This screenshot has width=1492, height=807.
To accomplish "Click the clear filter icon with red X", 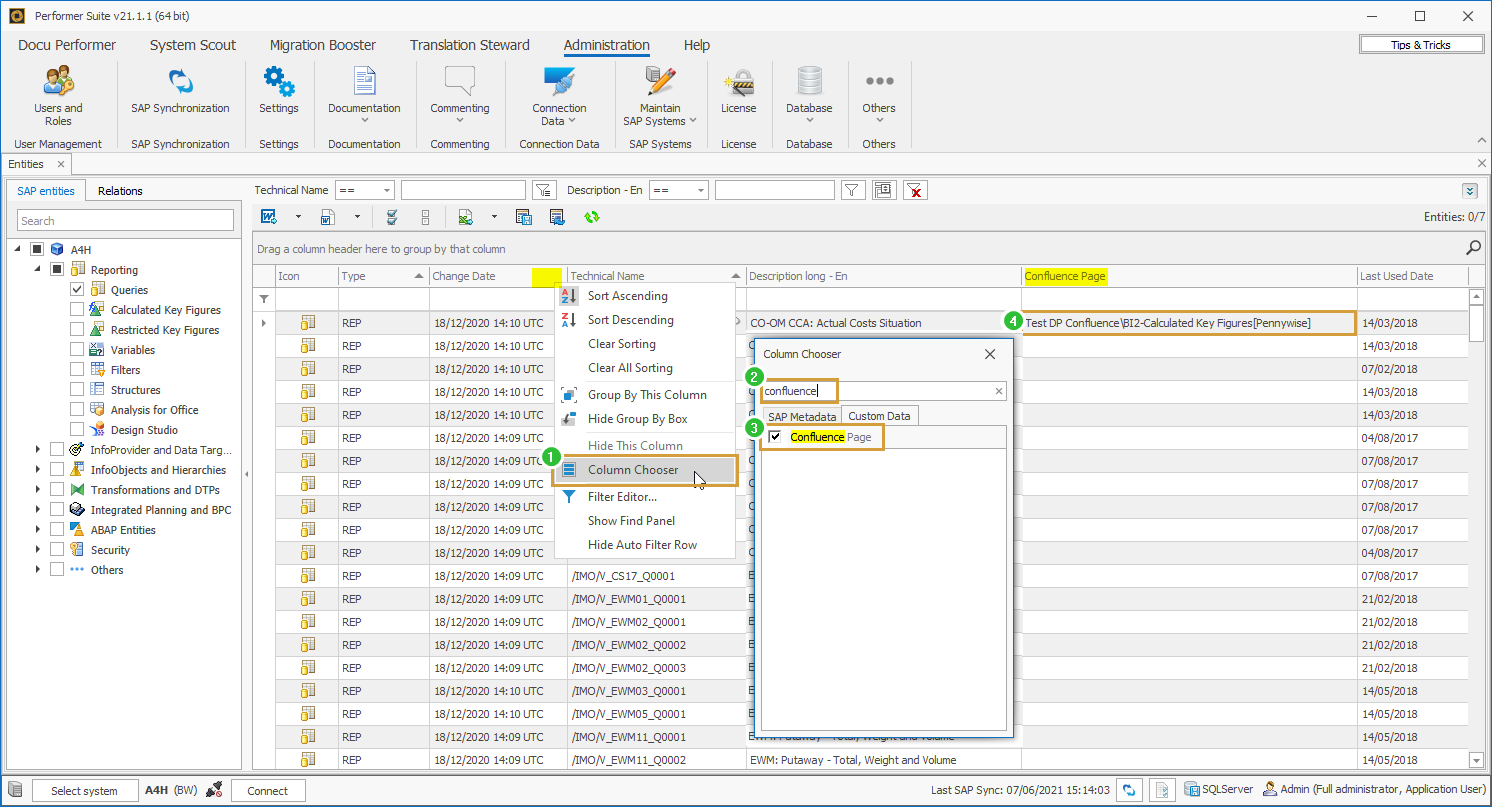I will 914,190.
